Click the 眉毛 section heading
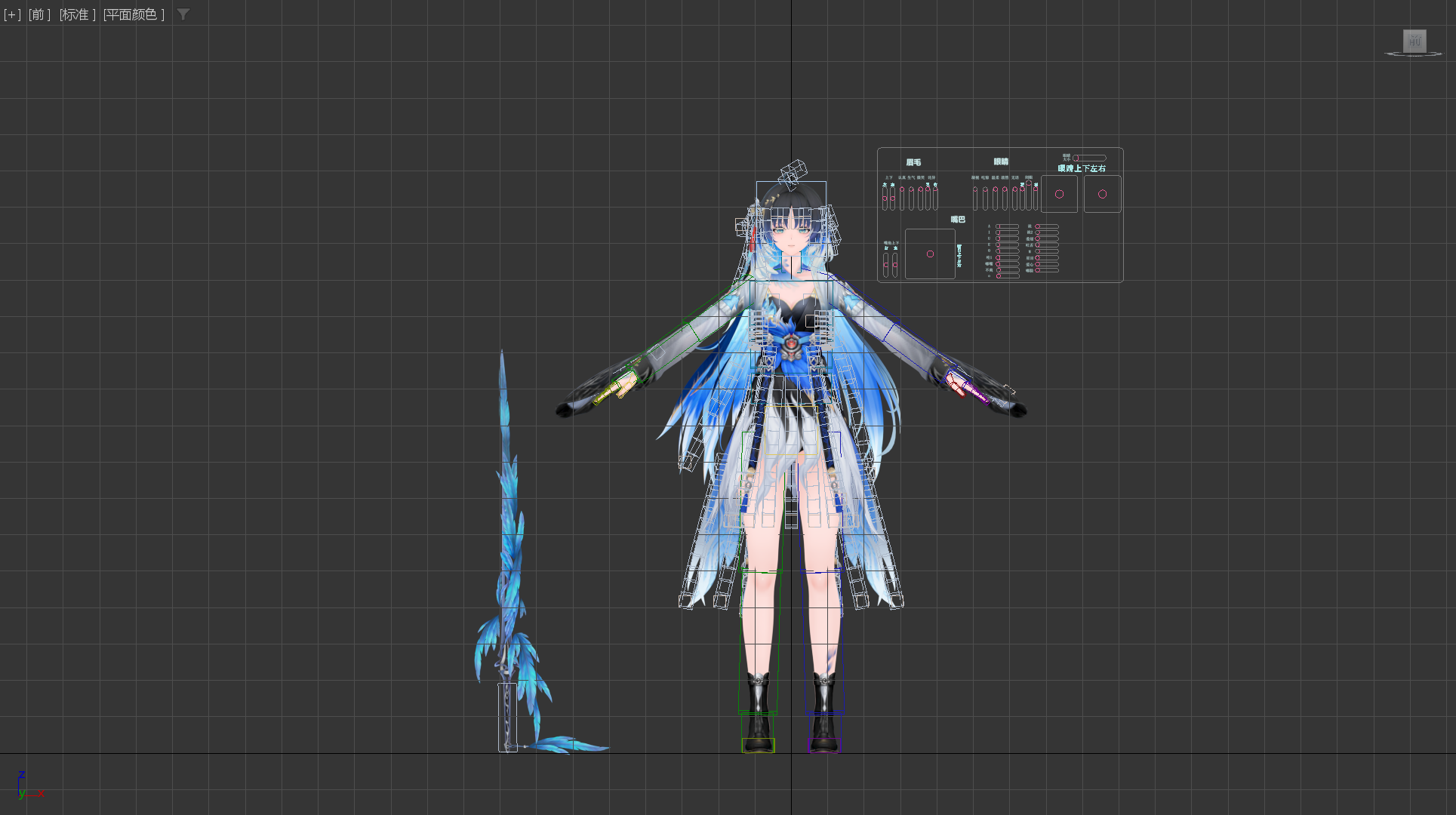 pos(913,162)
